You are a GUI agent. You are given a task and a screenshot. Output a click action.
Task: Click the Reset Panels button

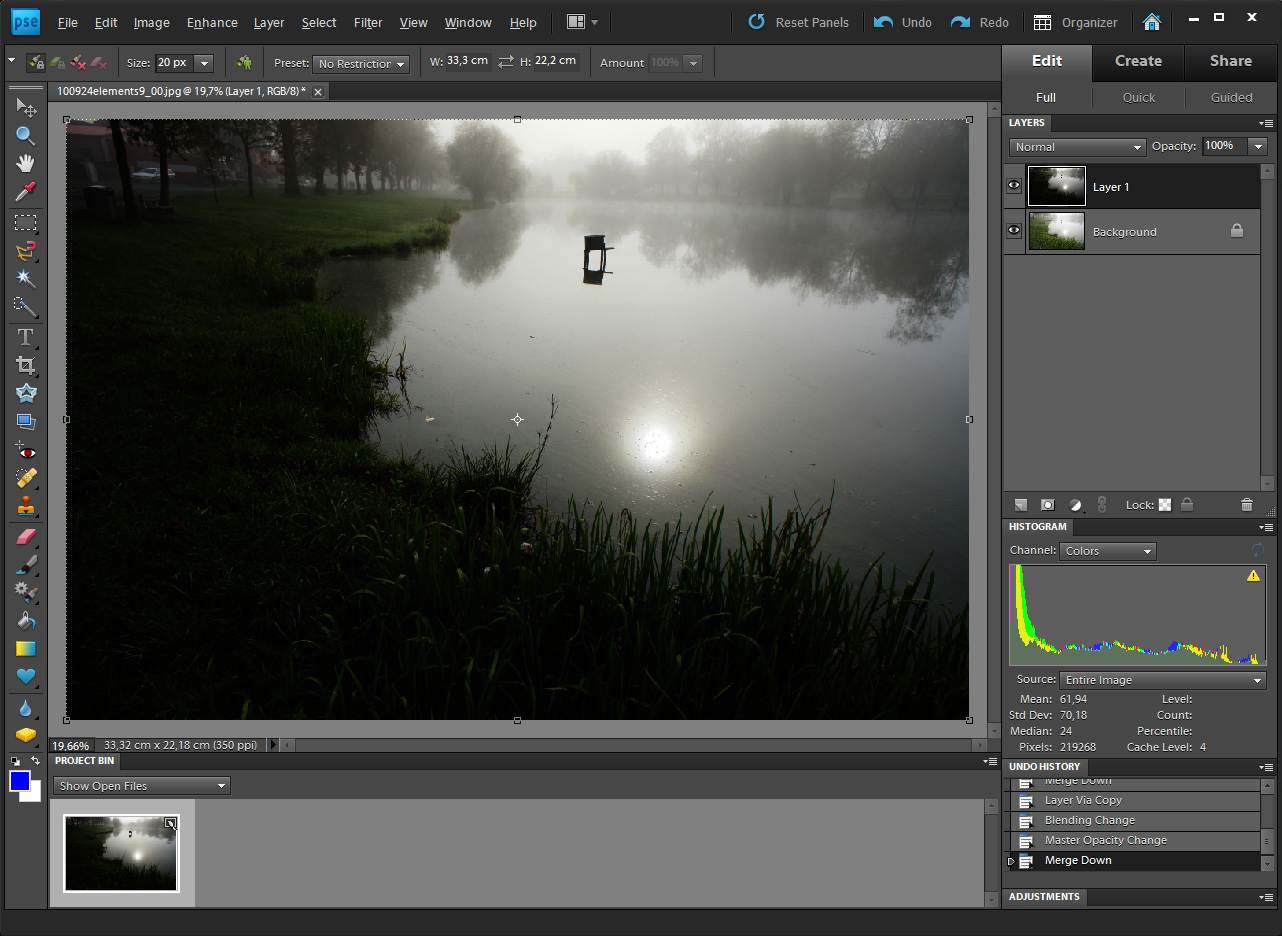(799, 22)
